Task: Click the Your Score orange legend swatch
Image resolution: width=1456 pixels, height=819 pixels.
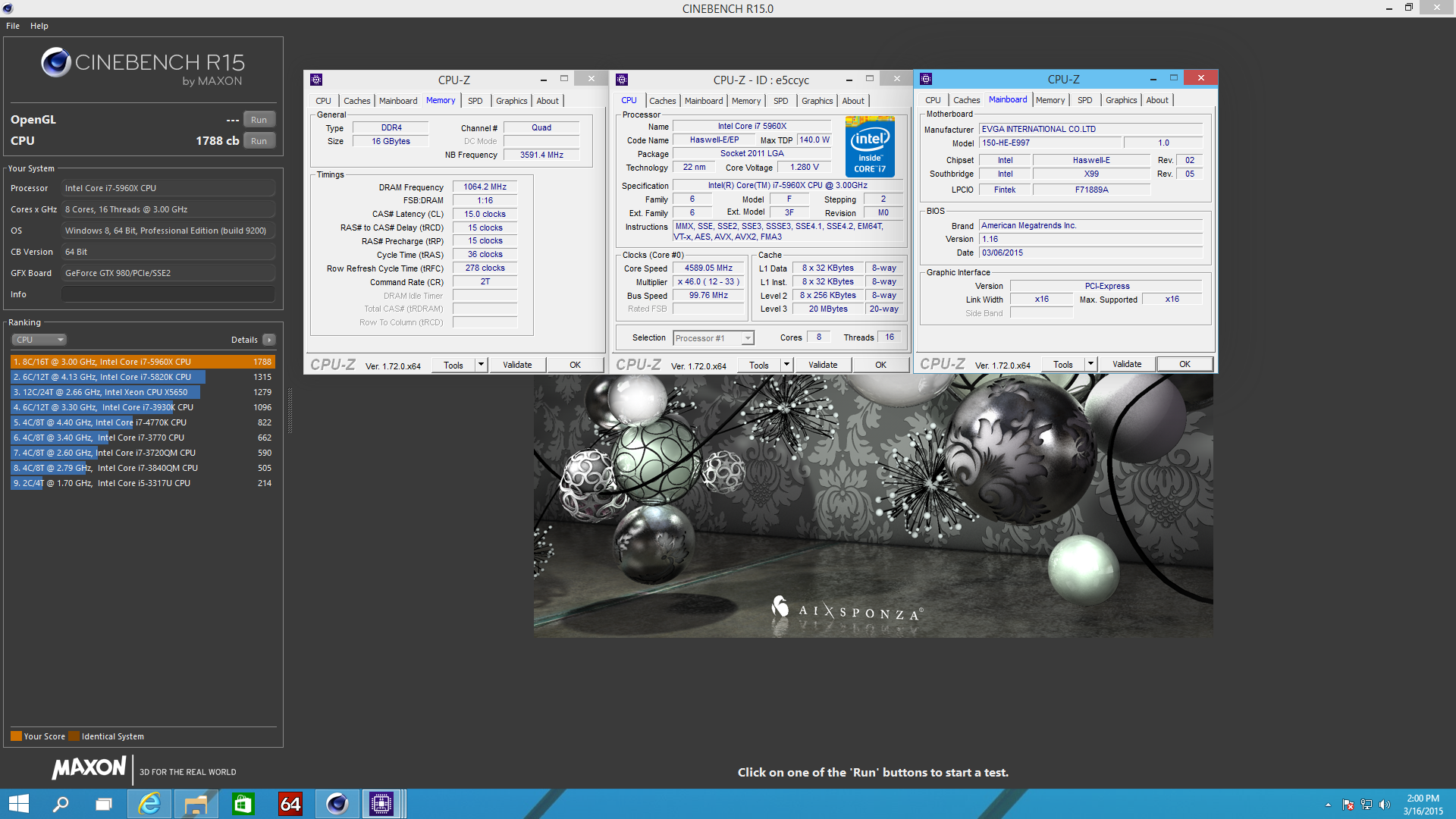Action: coord(16,736)
